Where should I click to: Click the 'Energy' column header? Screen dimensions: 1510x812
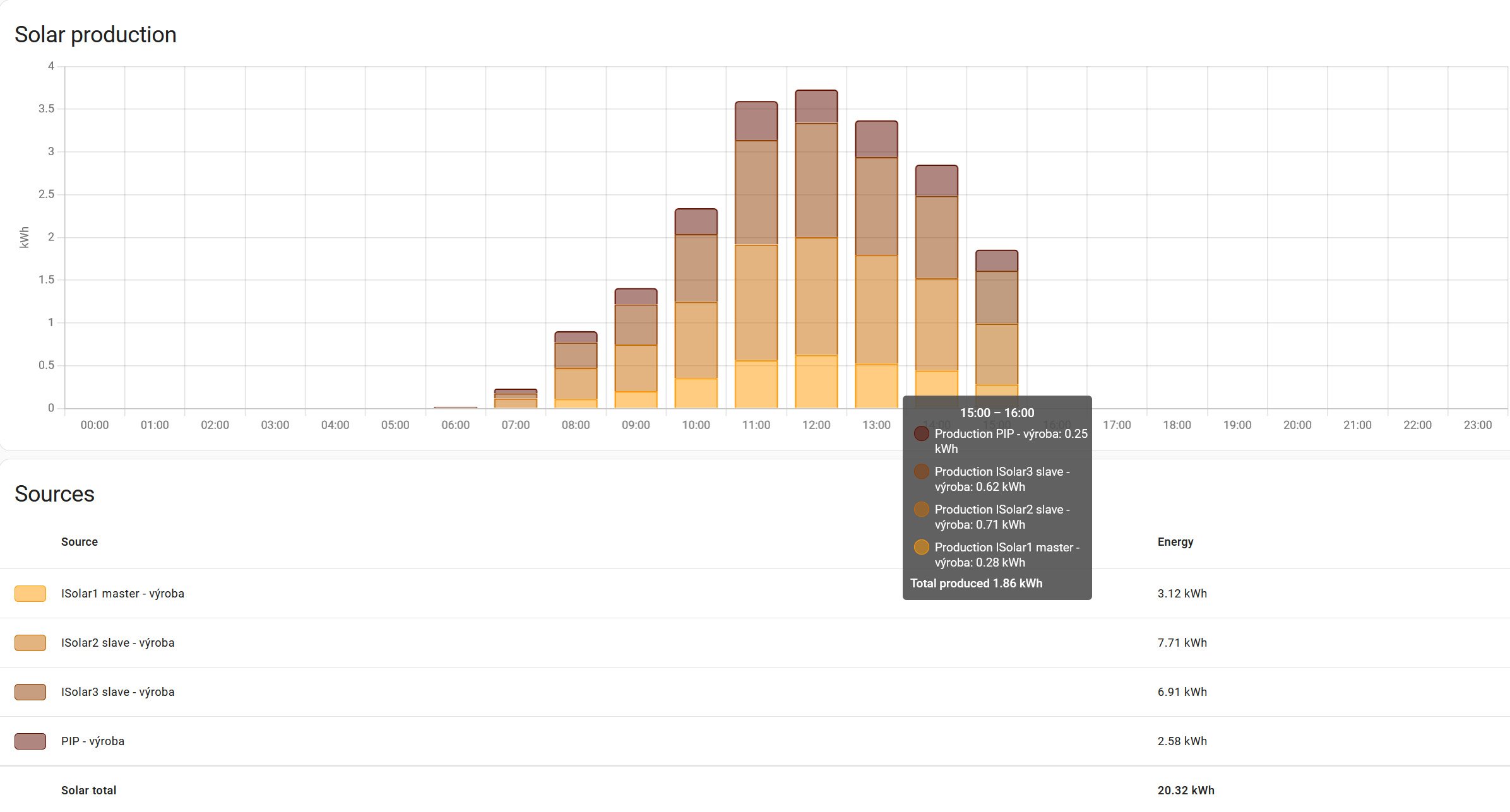pos(1175,542)
